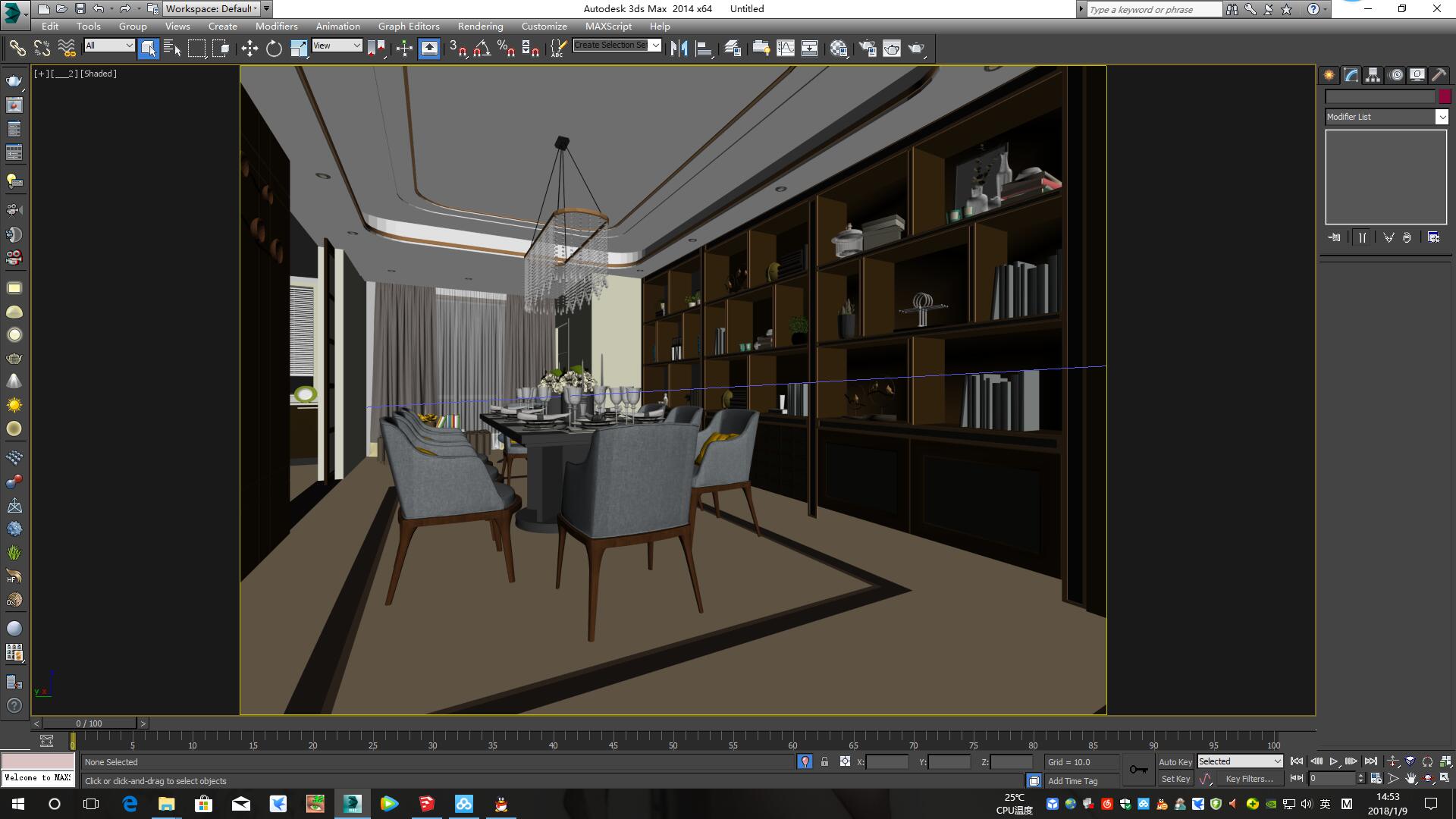Switch to the Create panel icon
The image size is (1456, 819).
pos(1329,75)
